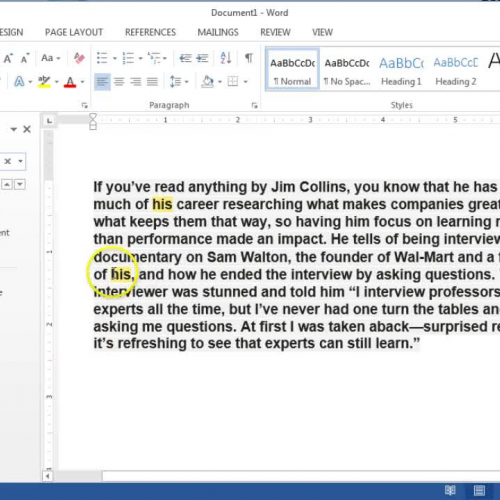Toggle Align Left
The height and width of the screenshot is (500, 500).
(x=102, y=82)
